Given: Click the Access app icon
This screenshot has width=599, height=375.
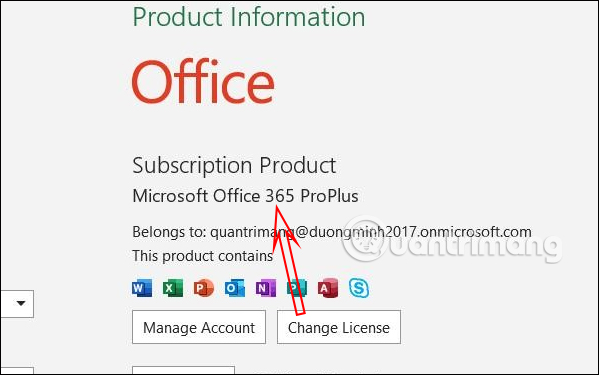Looking at the screenshot, I should (x=328, y=288).
